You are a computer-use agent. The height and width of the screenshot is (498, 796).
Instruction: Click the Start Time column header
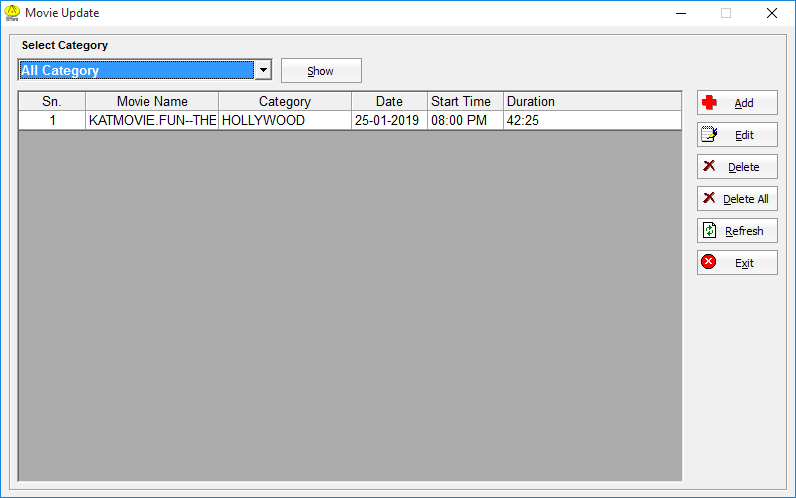[466, 102]
